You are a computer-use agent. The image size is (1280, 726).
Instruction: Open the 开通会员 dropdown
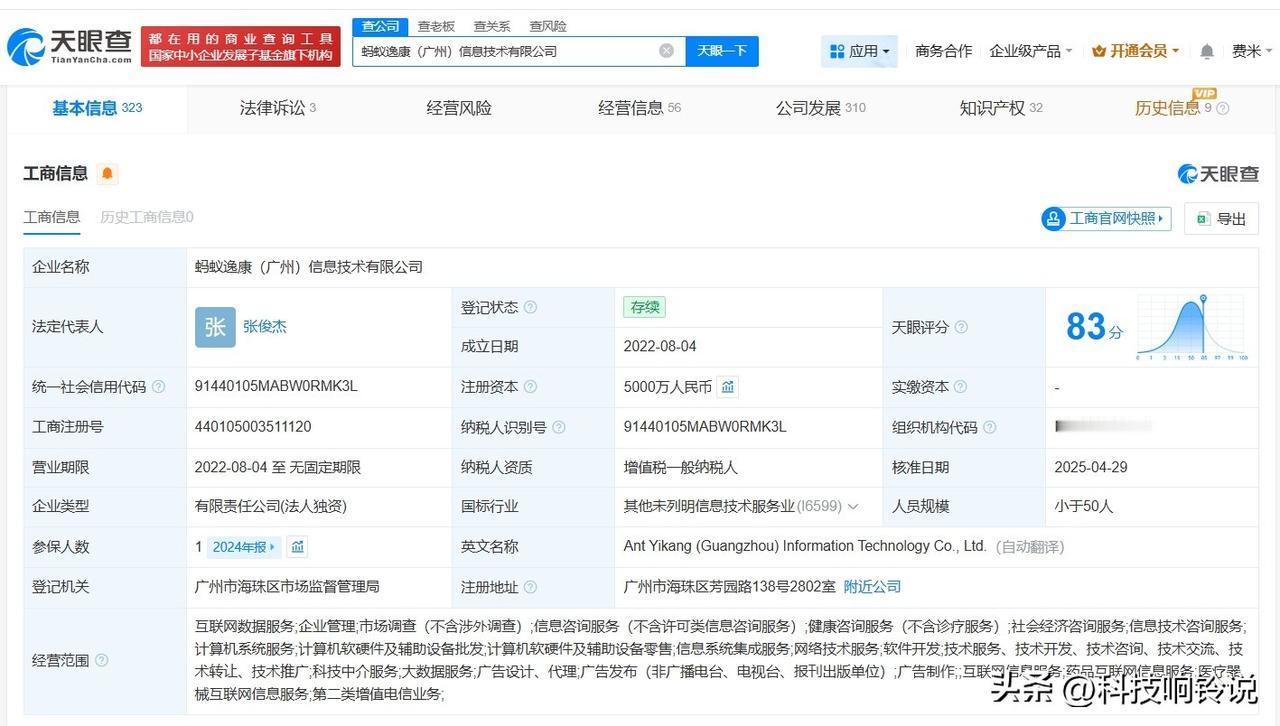point(1136,51)
